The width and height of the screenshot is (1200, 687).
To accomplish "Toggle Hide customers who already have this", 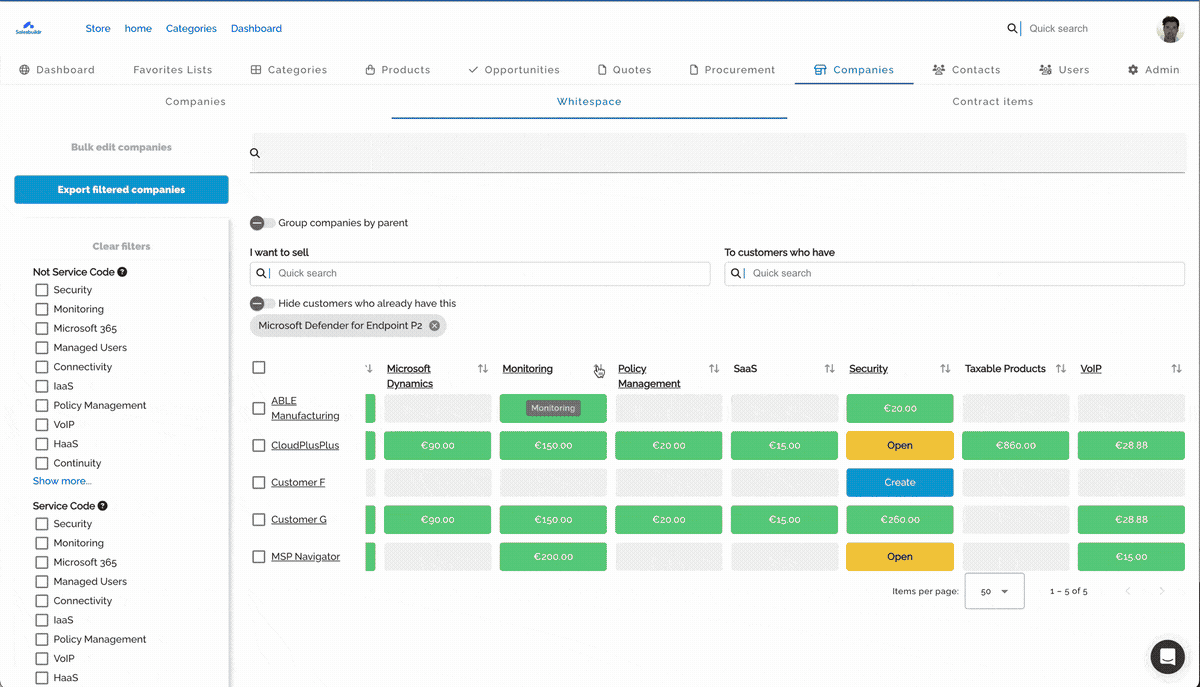I will pyautogui.click(x=262, y=303).
